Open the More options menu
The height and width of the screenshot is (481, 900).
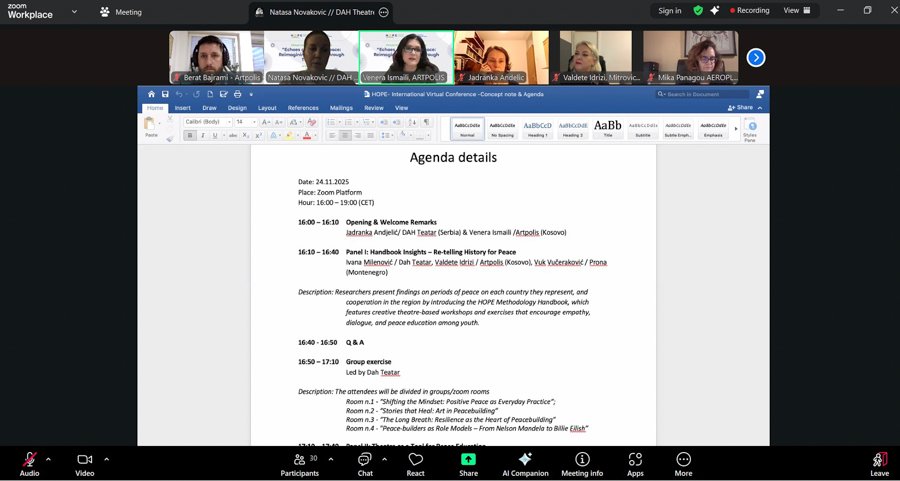683,462
